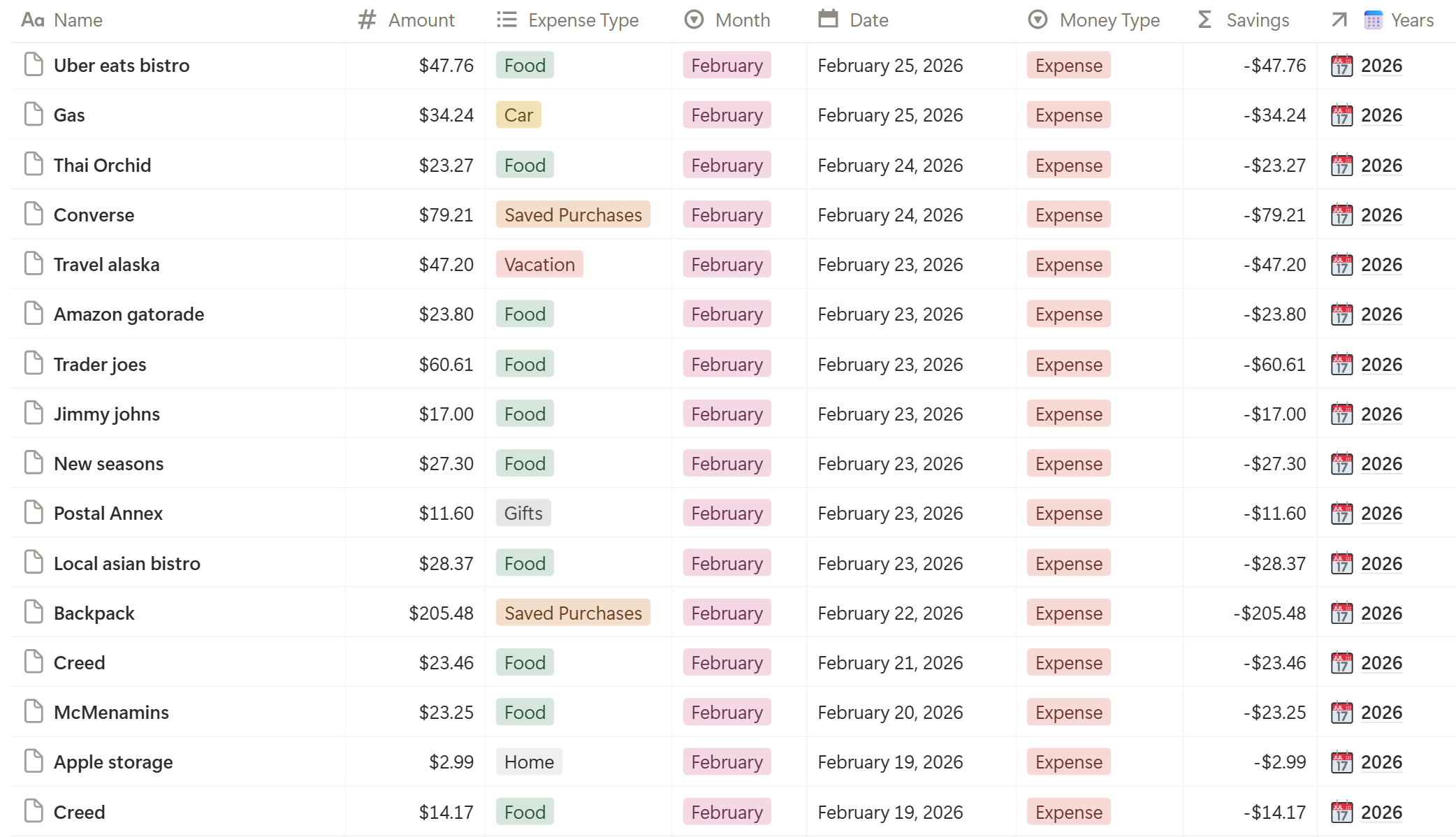Image resolution: width=1456 pixels, height=837 pixels.
Task: Click the page icon beside Apple storage
Action: [33, 761]
